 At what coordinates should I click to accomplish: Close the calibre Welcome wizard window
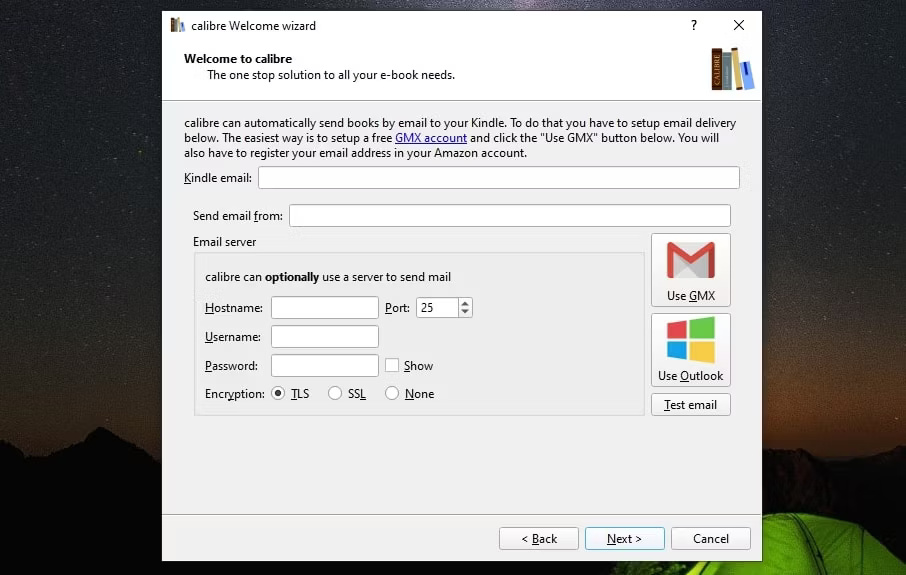pos(738,25)
